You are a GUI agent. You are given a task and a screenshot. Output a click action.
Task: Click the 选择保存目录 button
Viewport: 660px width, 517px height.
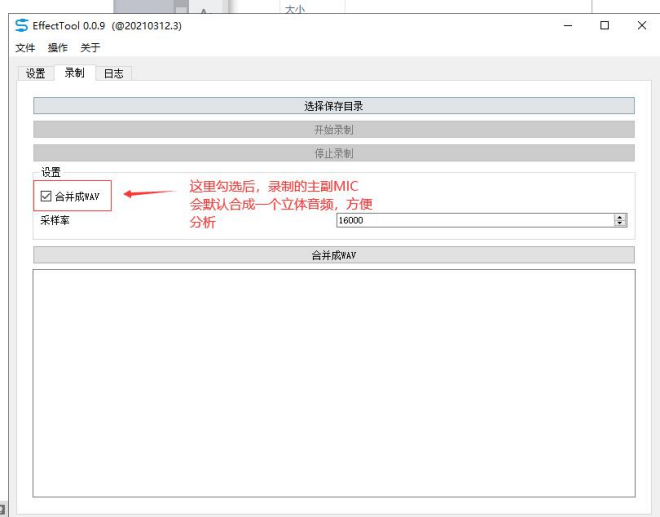point(334,106)
